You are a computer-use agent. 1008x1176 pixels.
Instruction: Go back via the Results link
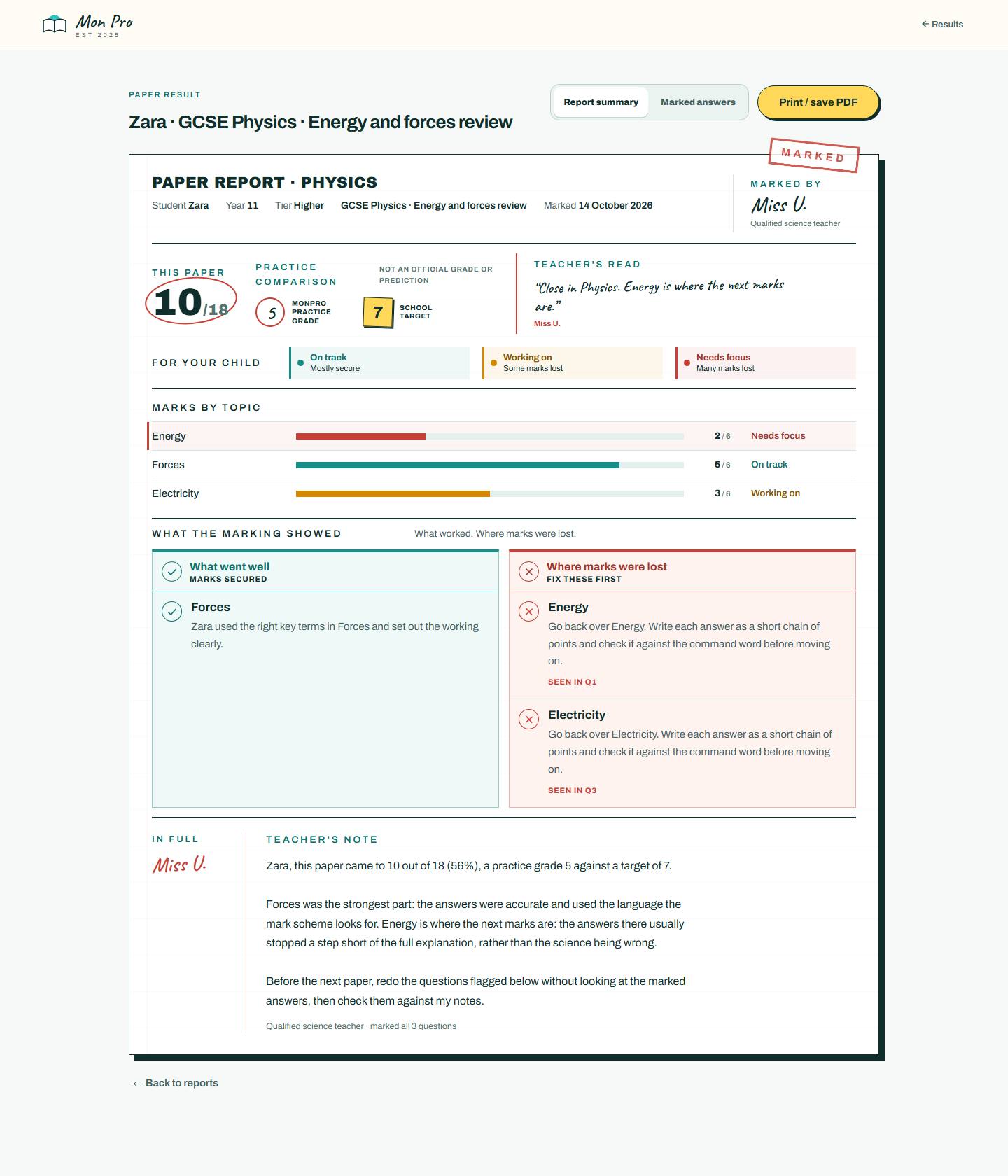(942, 24)
